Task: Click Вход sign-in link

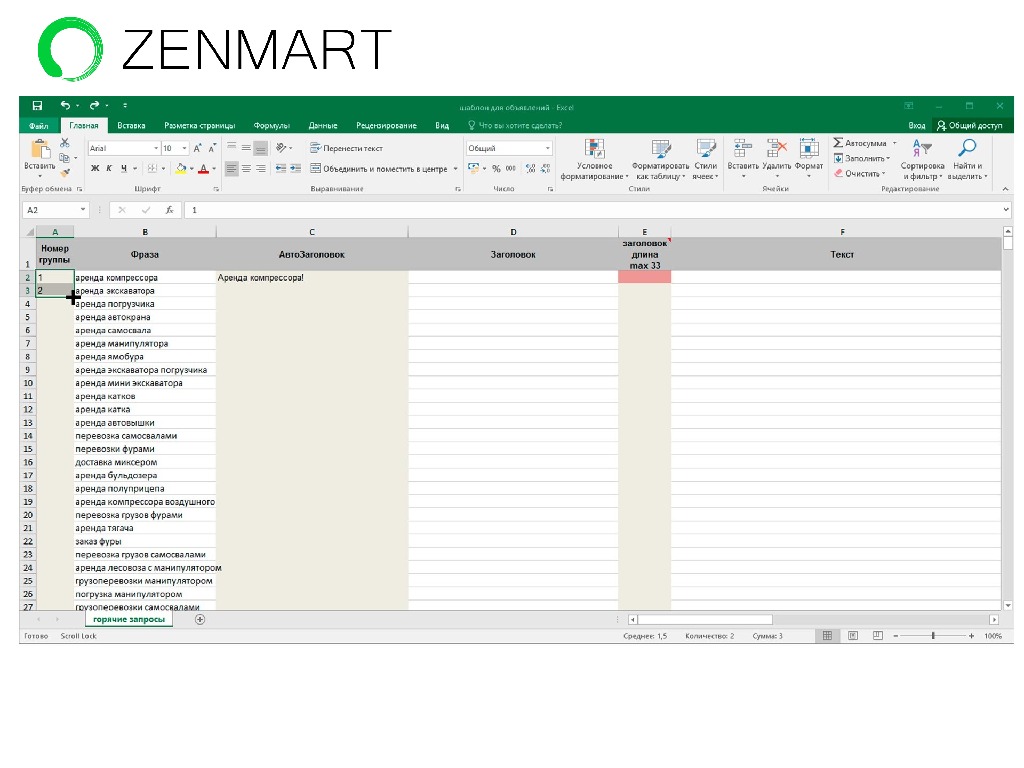Action: pos(917,125)
